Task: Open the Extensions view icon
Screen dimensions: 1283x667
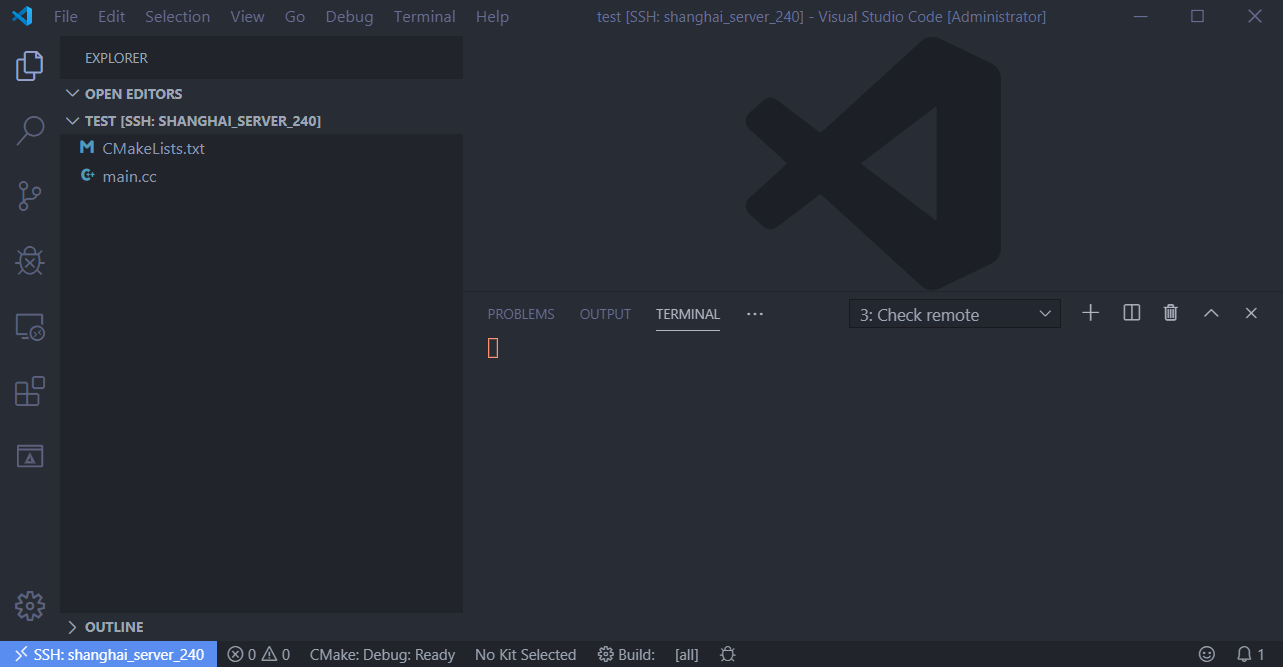Action: (30, 391)
